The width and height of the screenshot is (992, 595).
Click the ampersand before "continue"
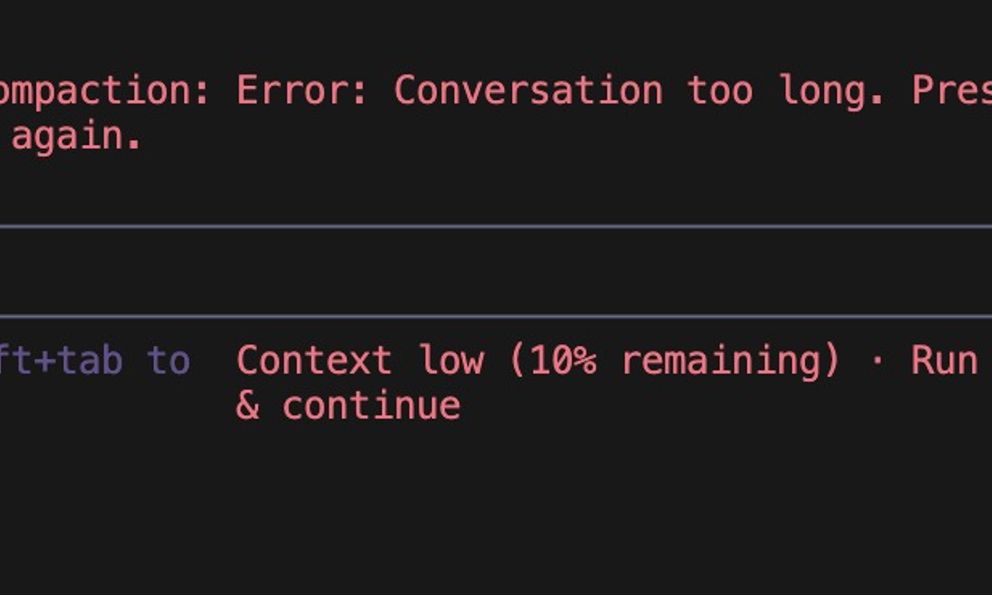pyautogui.click(x=247, y=406)
